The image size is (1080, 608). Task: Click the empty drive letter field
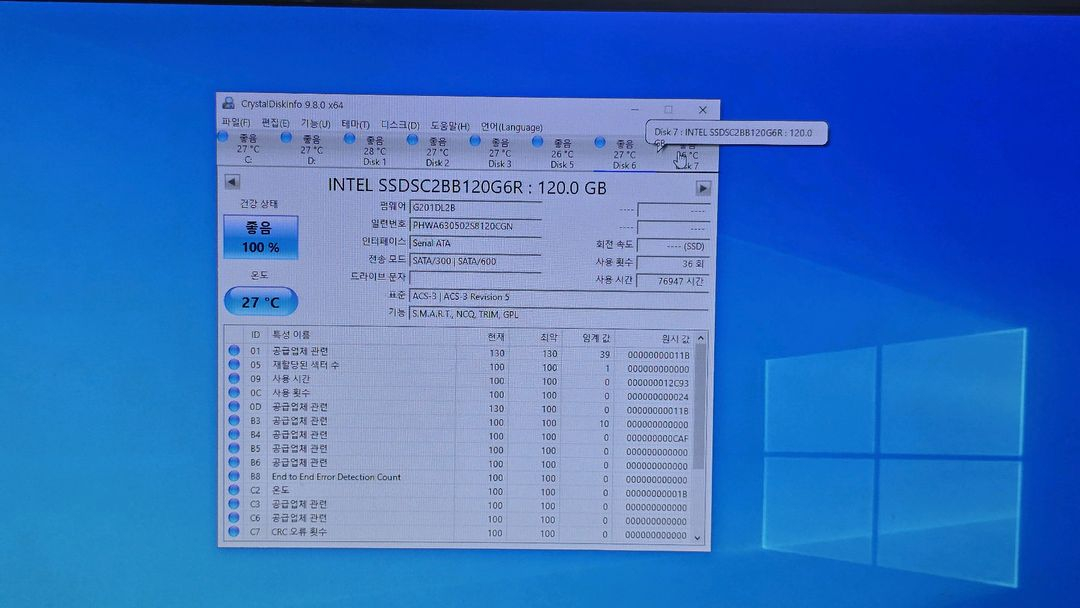475,278
